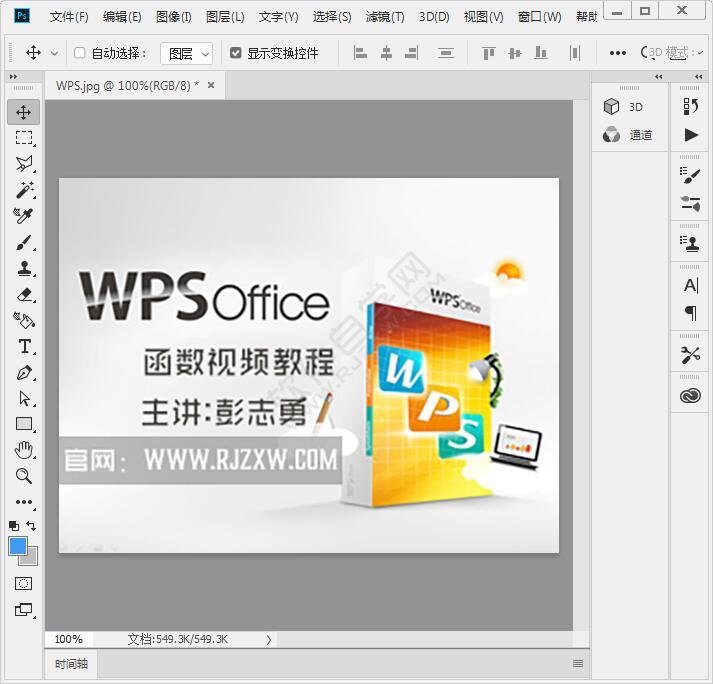Viewport: 713px width, 684px height.
Task: Select the Horizontal Type tool
Action: coord(24,347)
